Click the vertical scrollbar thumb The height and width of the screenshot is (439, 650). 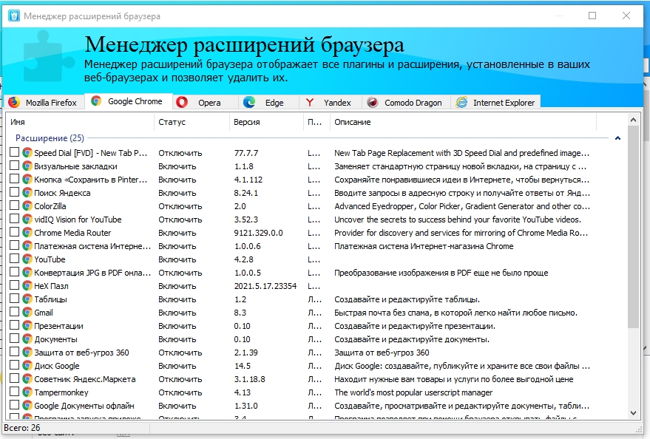(633, 227)
